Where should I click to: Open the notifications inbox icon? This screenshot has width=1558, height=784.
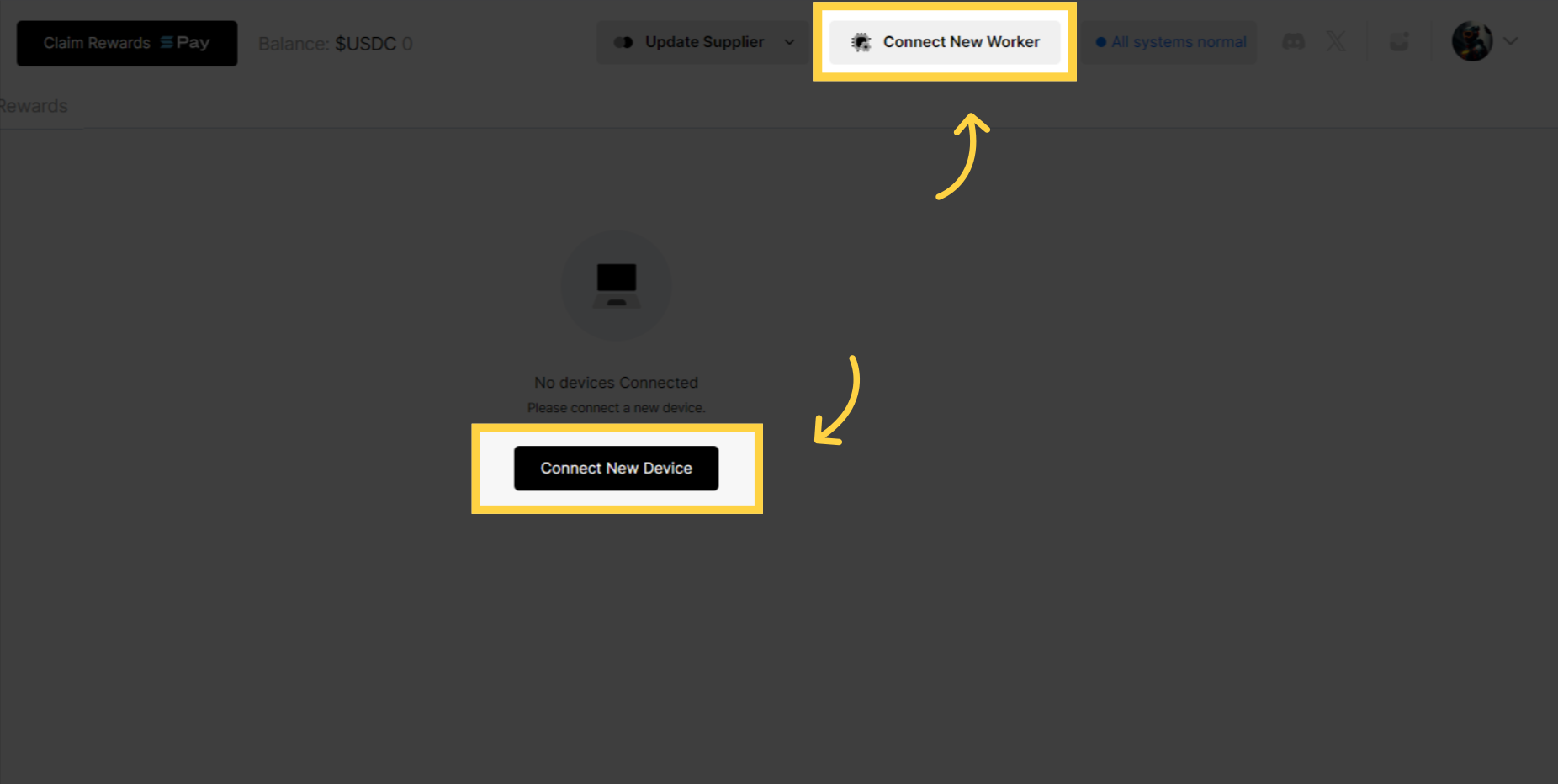1399,41
